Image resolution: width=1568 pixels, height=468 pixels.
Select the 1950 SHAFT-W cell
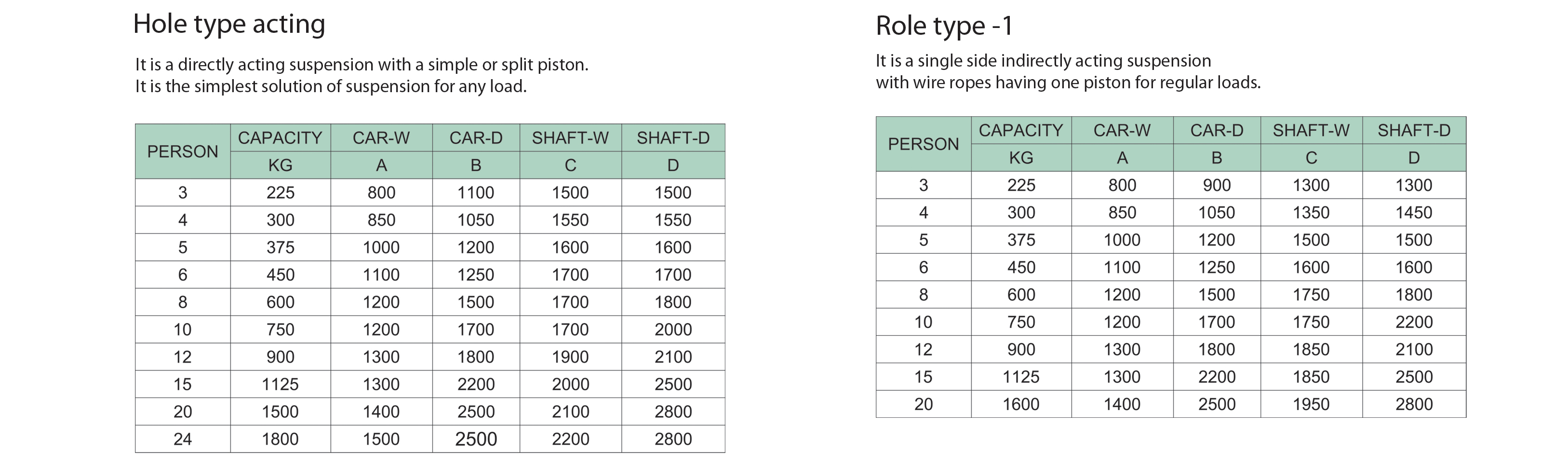point(1311,404)
